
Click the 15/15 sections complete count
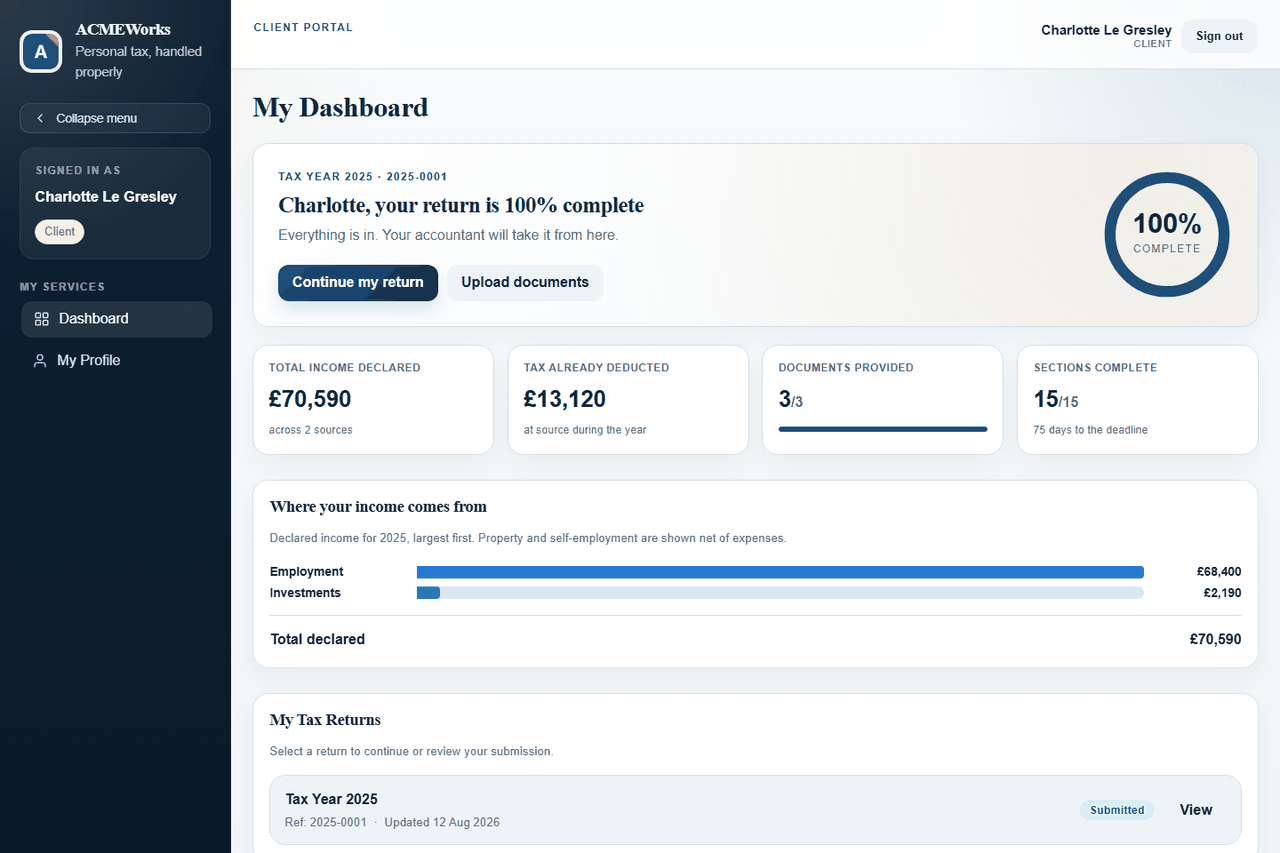pos(1056,400)
